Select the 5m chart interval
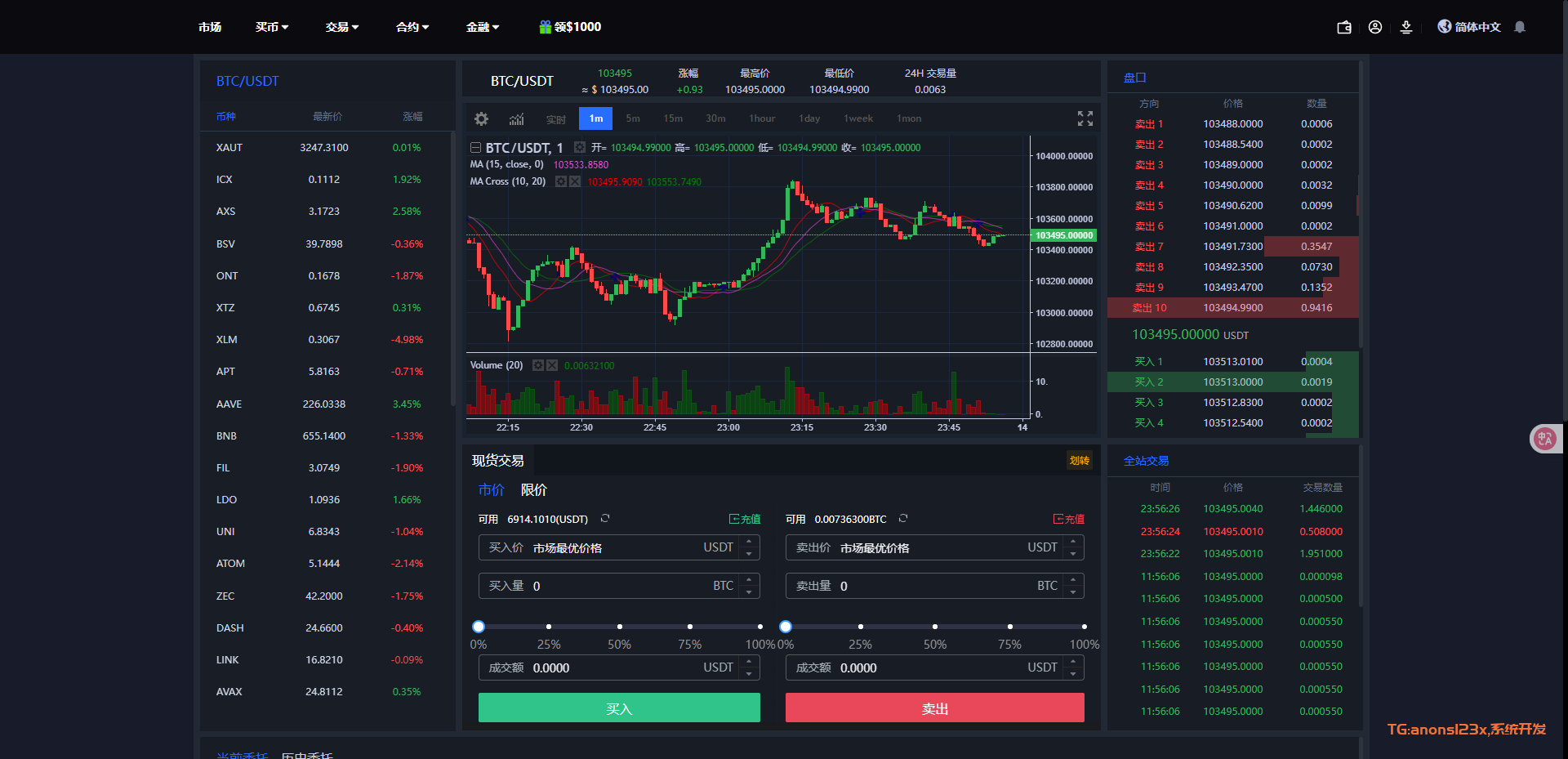 click(x=633, y=118)
